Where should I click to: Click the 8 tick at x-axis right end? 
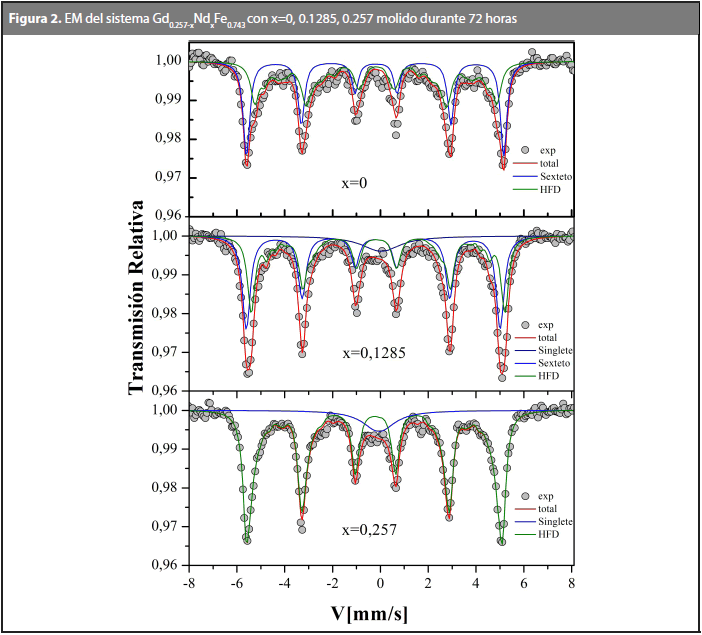571,582
